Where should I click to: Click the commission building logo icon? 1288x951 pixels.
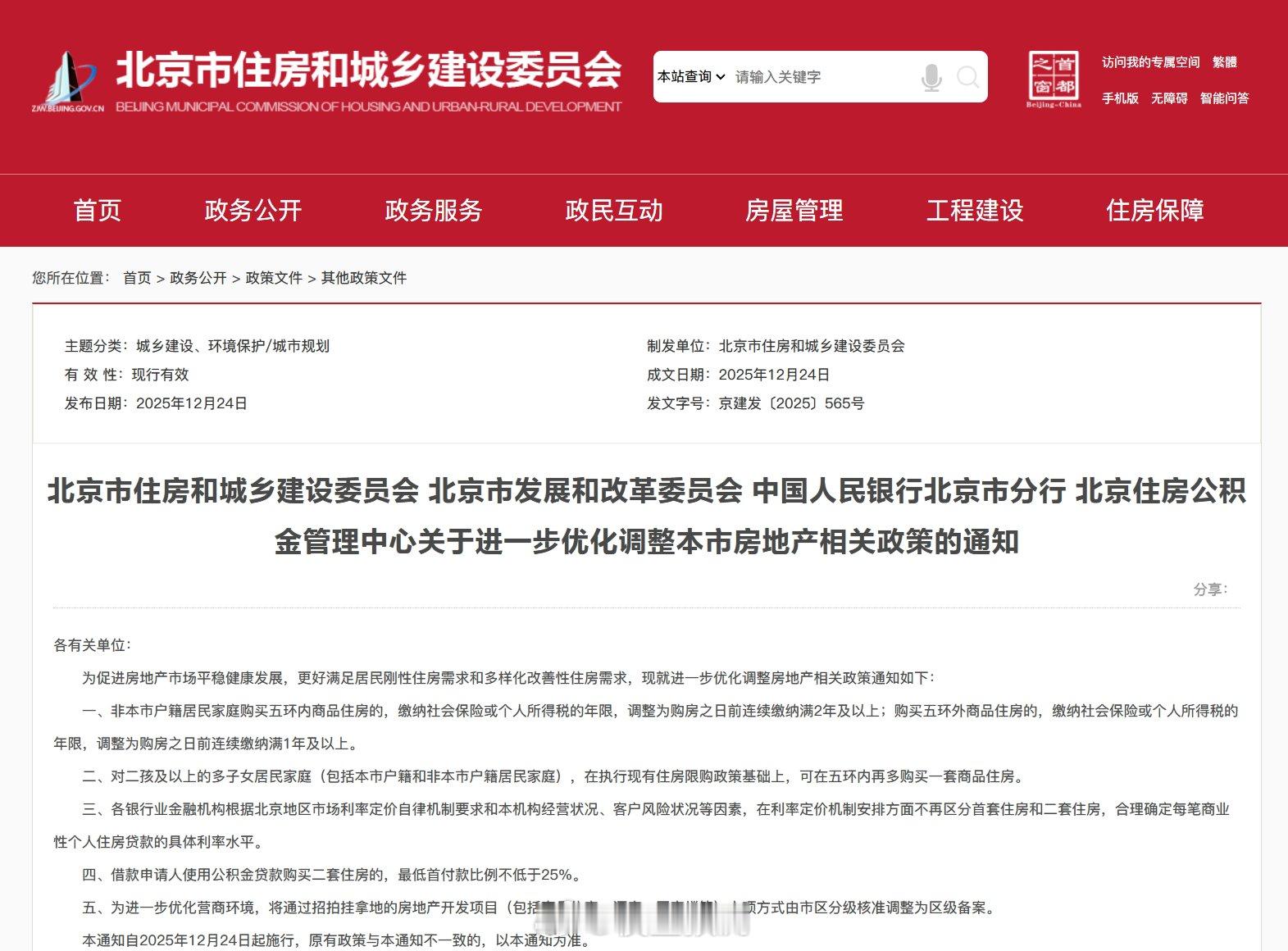[x=68, y=80]
